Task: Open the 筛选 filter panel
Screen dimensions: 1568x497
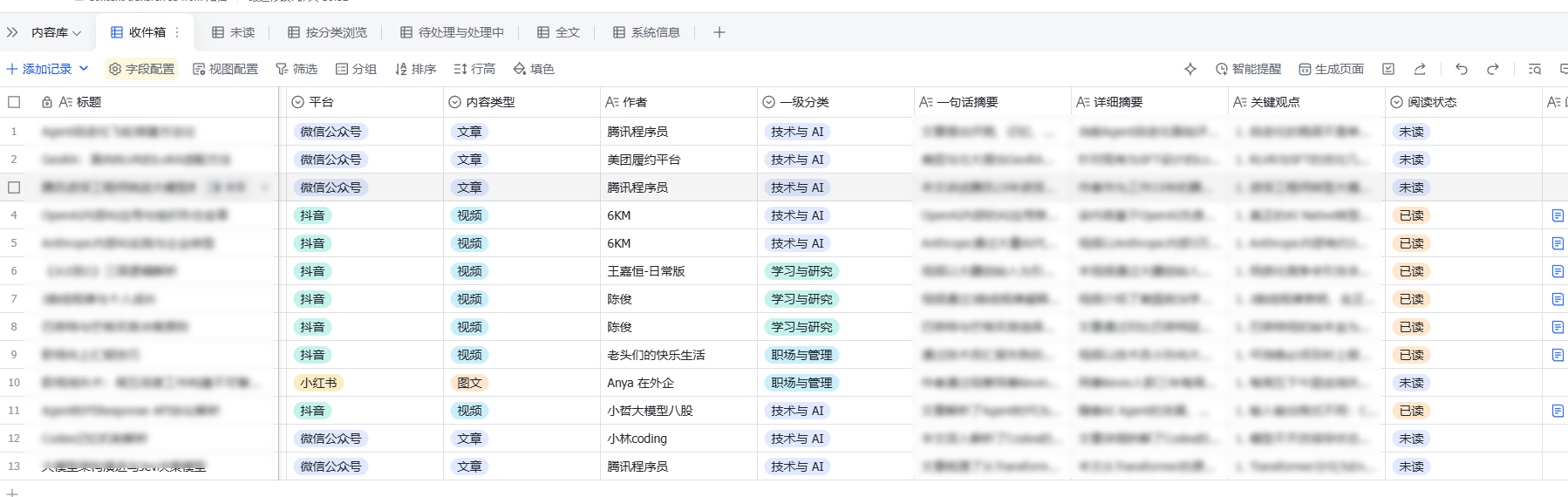Action: tap(297, 69)
